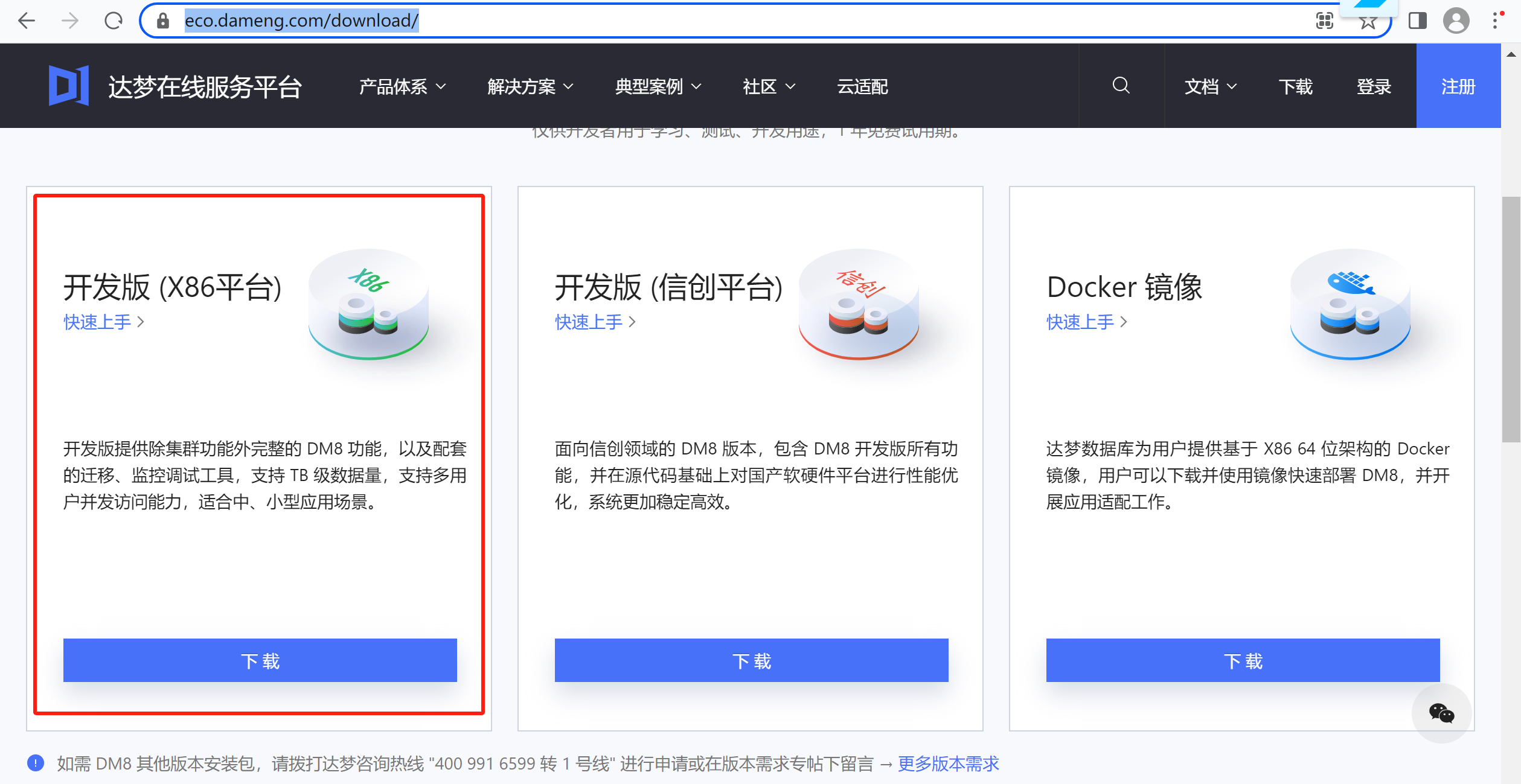The image size is (1521, 784).
Task: Open the browser profile avatar icon
Action: (x=1456, y=21)
